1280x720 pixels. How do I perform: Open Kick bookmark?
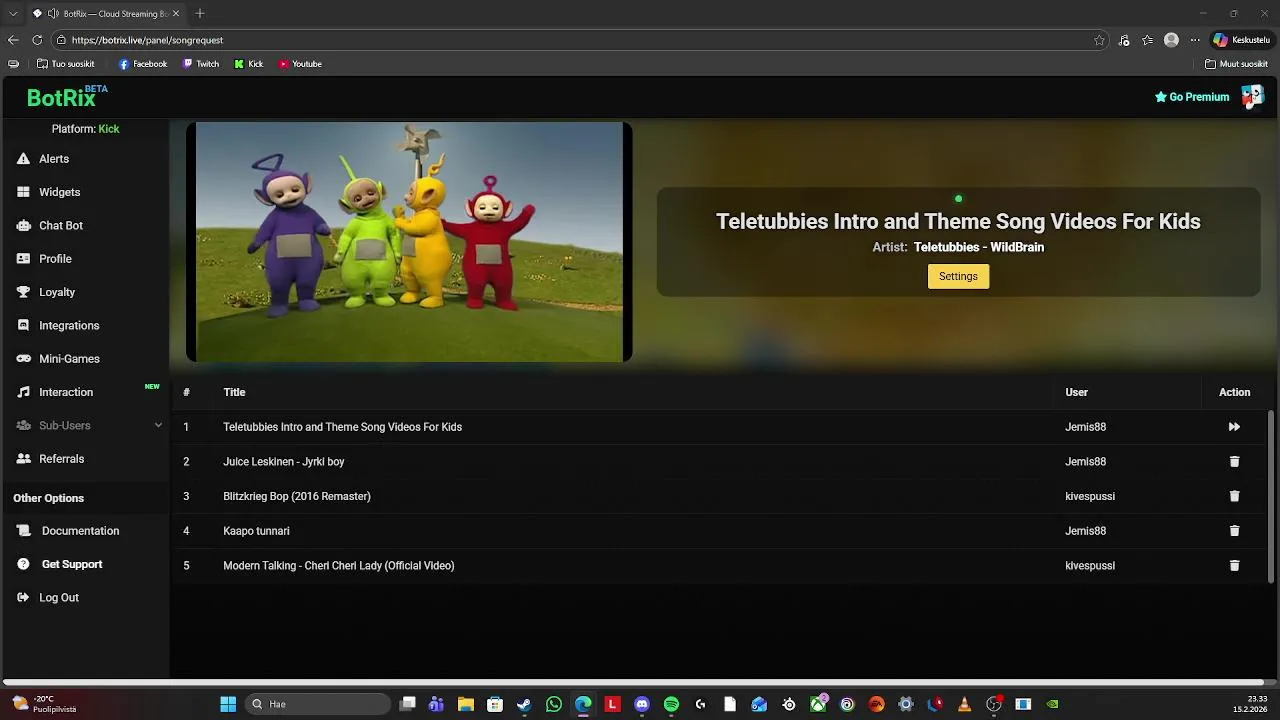tap(249, 64)
